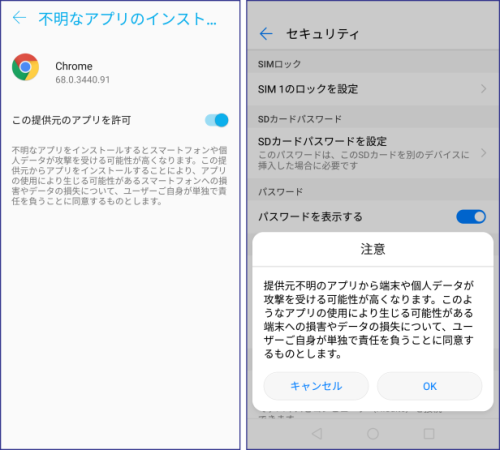Image resolution: width=500 pixels, height=450 pixels.
Task: Toggle この提供元のアプリを許可 switch
Action: [x=217, y=120]
